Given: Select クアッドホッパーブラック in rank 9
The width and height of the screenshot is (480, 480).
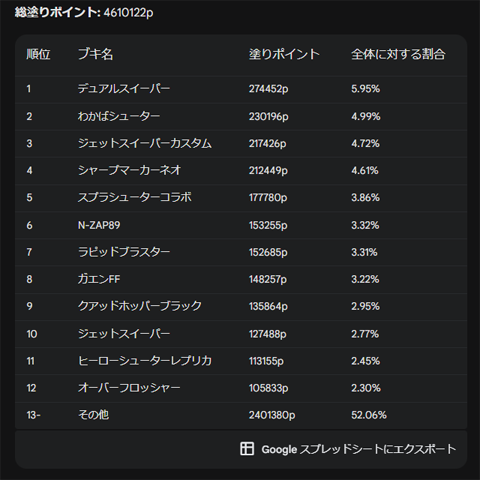Looking at the screenshot, I should tap(140, 306).
